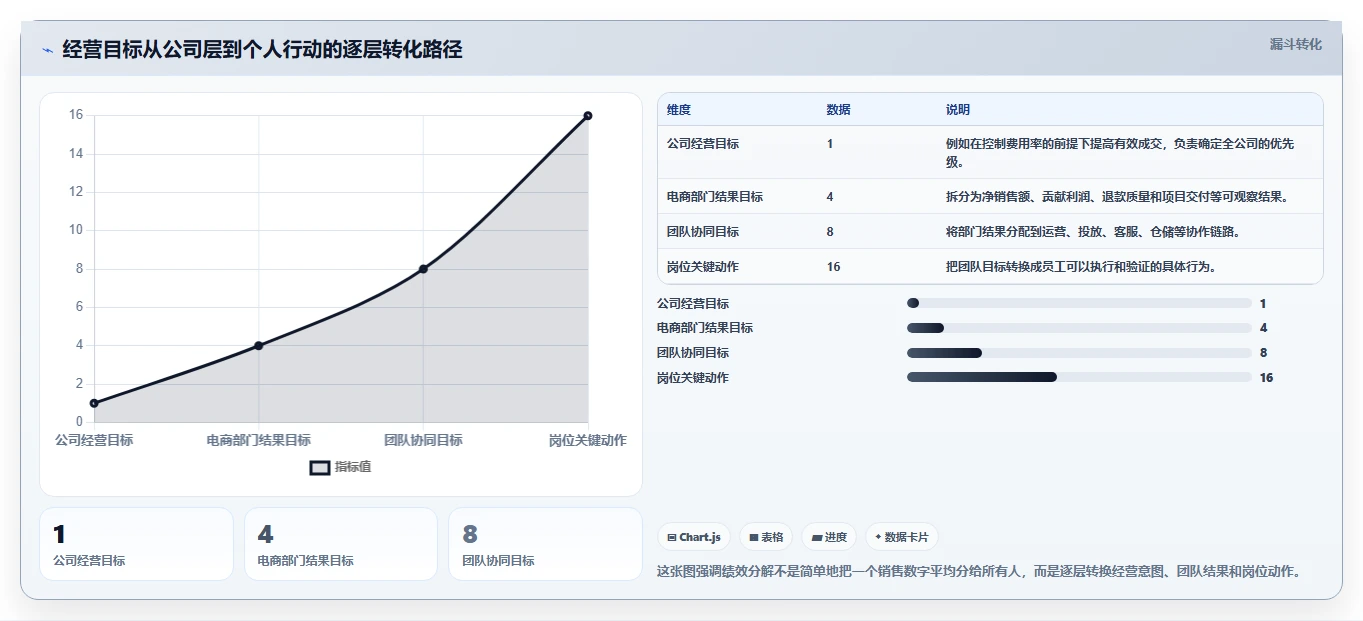Toggle the 指标值 legend color box
The height and width of the screenshot is (621, 1363).
tap(319, 467)
